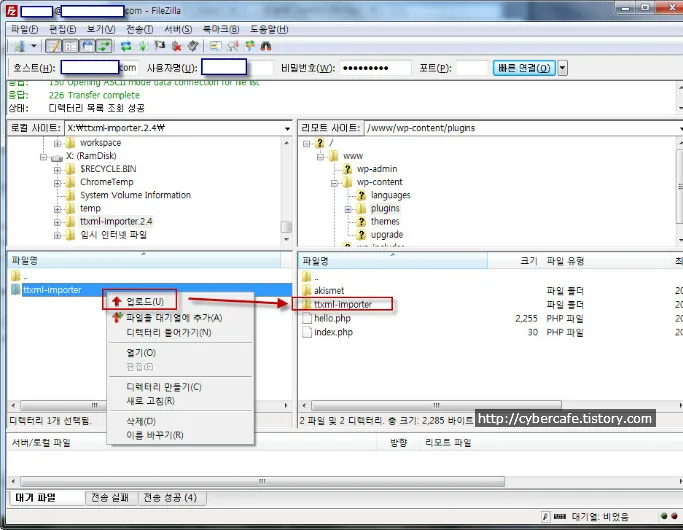Collapse the X: (RamDisk) drive node
683x530 pixels.
[43, 157]
